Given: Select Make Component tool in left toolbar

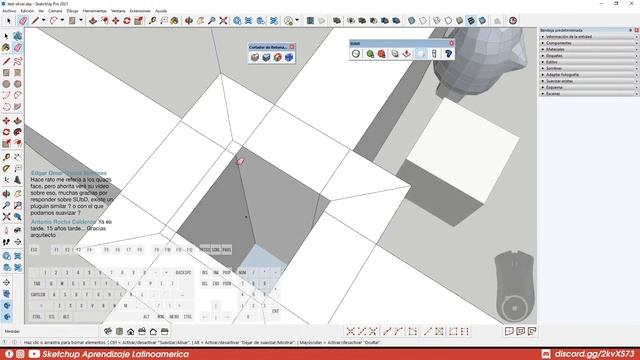Looking at the screenshot, I should click(x=17, y=36).
